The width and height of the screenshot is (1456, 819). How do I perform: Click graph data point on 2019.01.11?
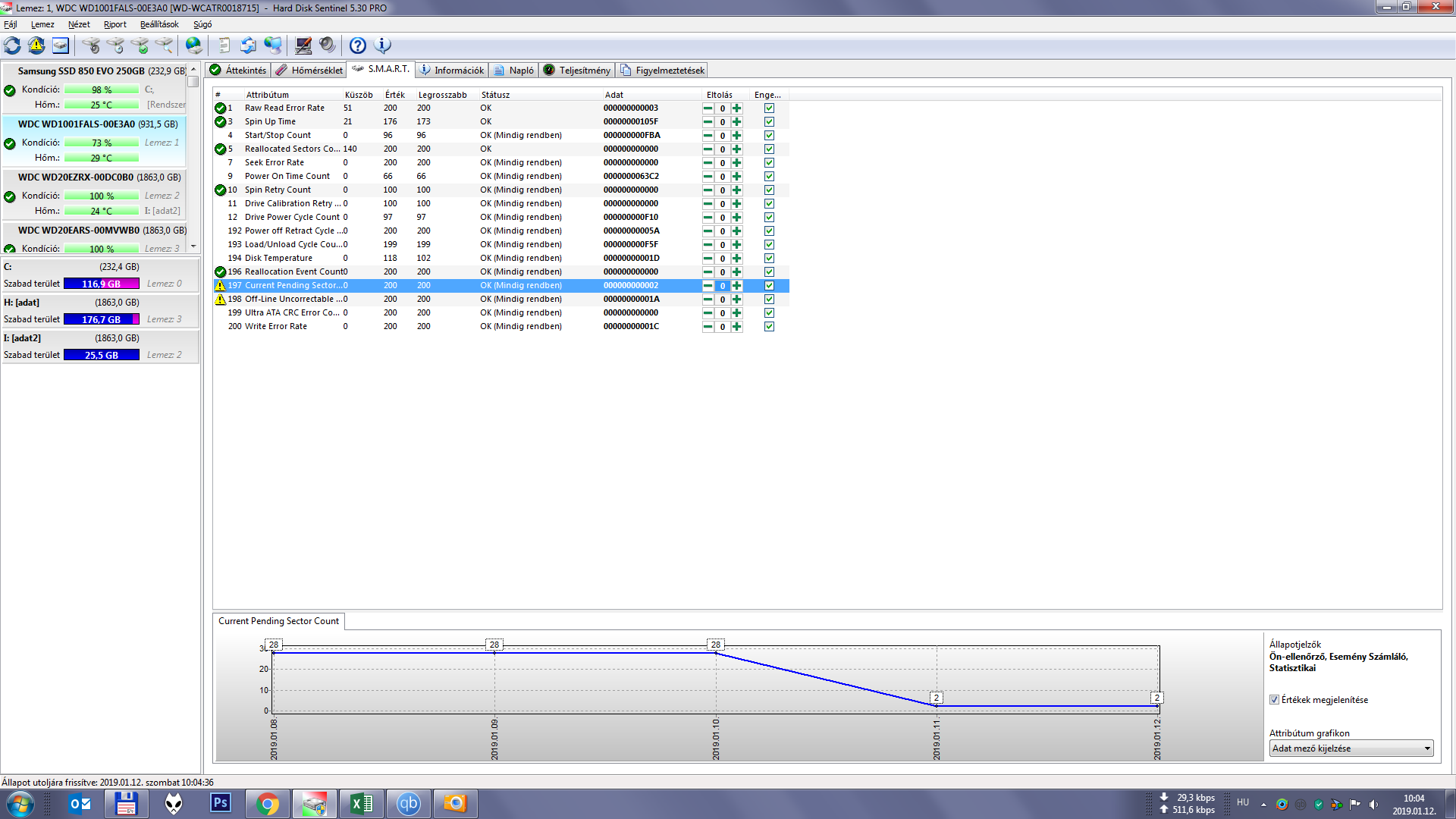click(x=937, y=706)
